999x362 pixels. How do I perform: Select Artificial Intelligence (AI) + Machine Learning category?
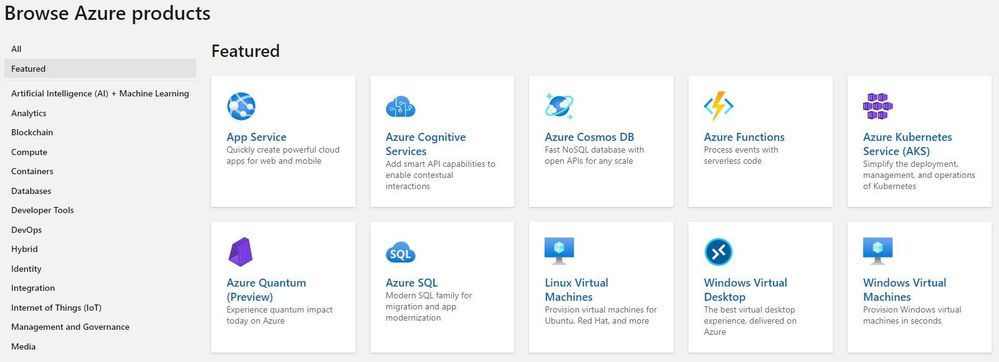click(100, 94)
